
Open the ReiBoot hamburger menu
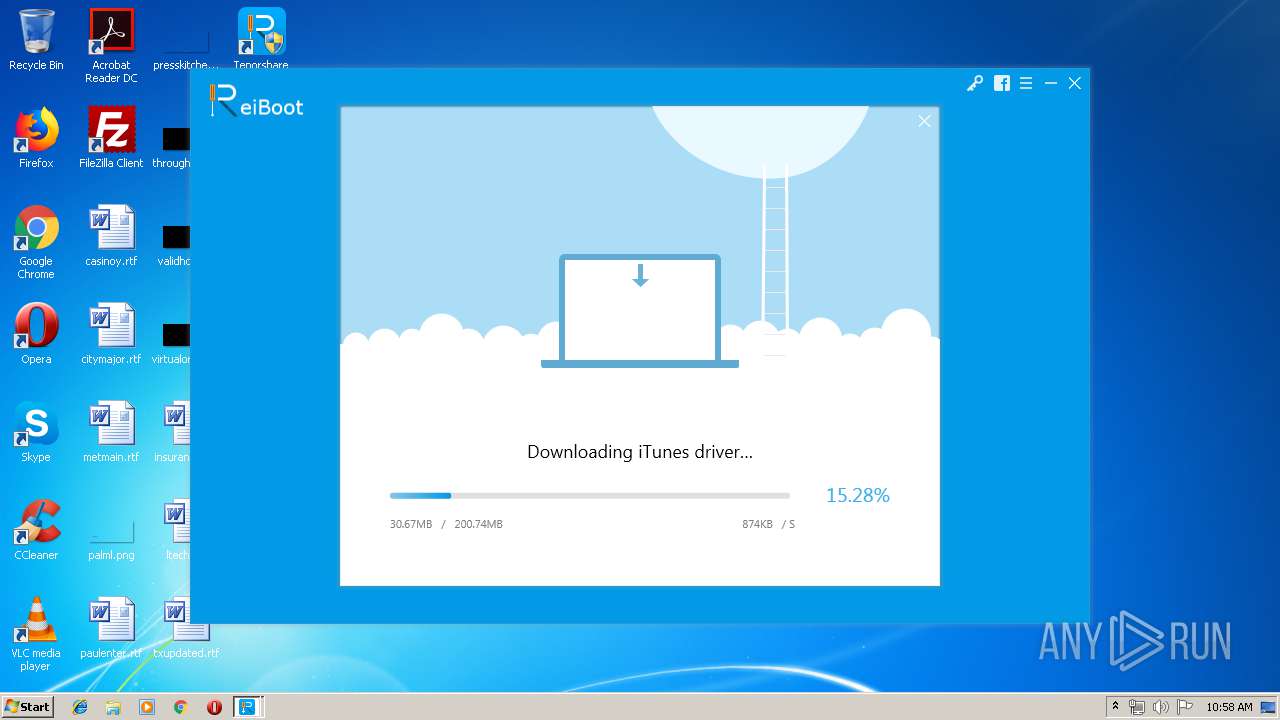pyautogui.click(x=1026, y=84)
